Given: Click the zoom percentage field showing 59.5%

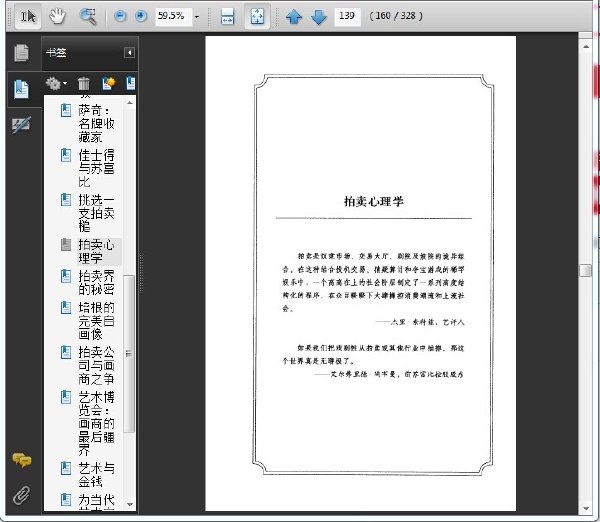Looking at the screenshot, I should (x=173, y=16).
